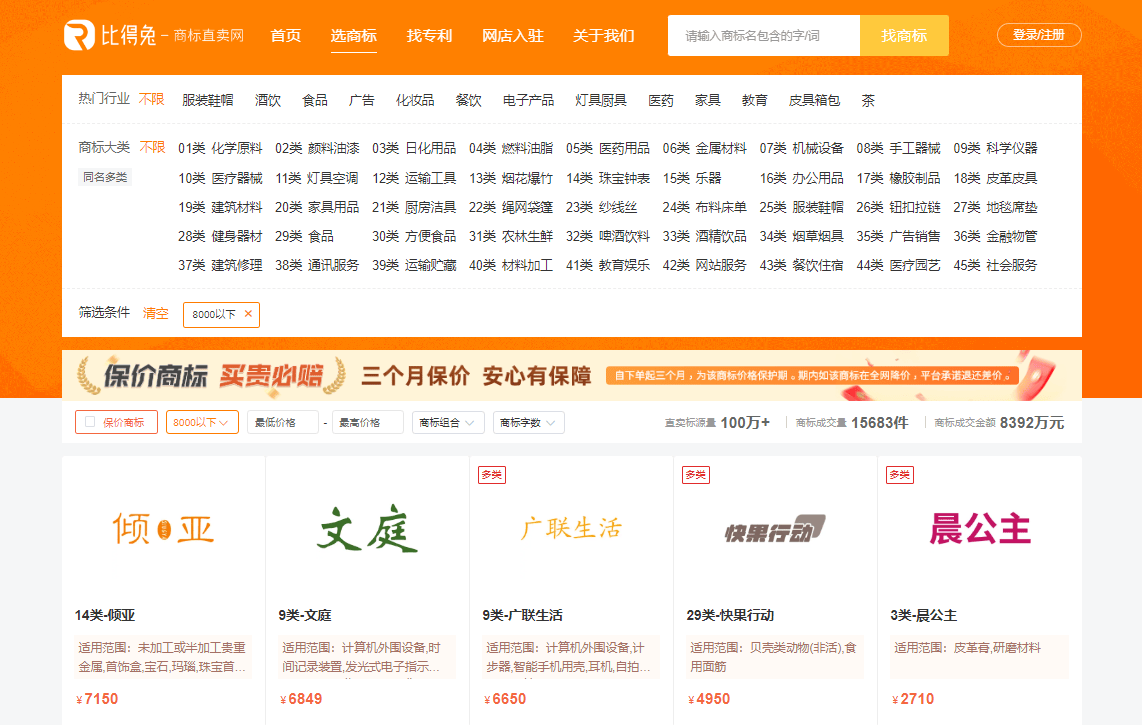The image size is (1142, 725).
Task: Select 不限 under 热门行业
Action: click(x=151, y=99)
